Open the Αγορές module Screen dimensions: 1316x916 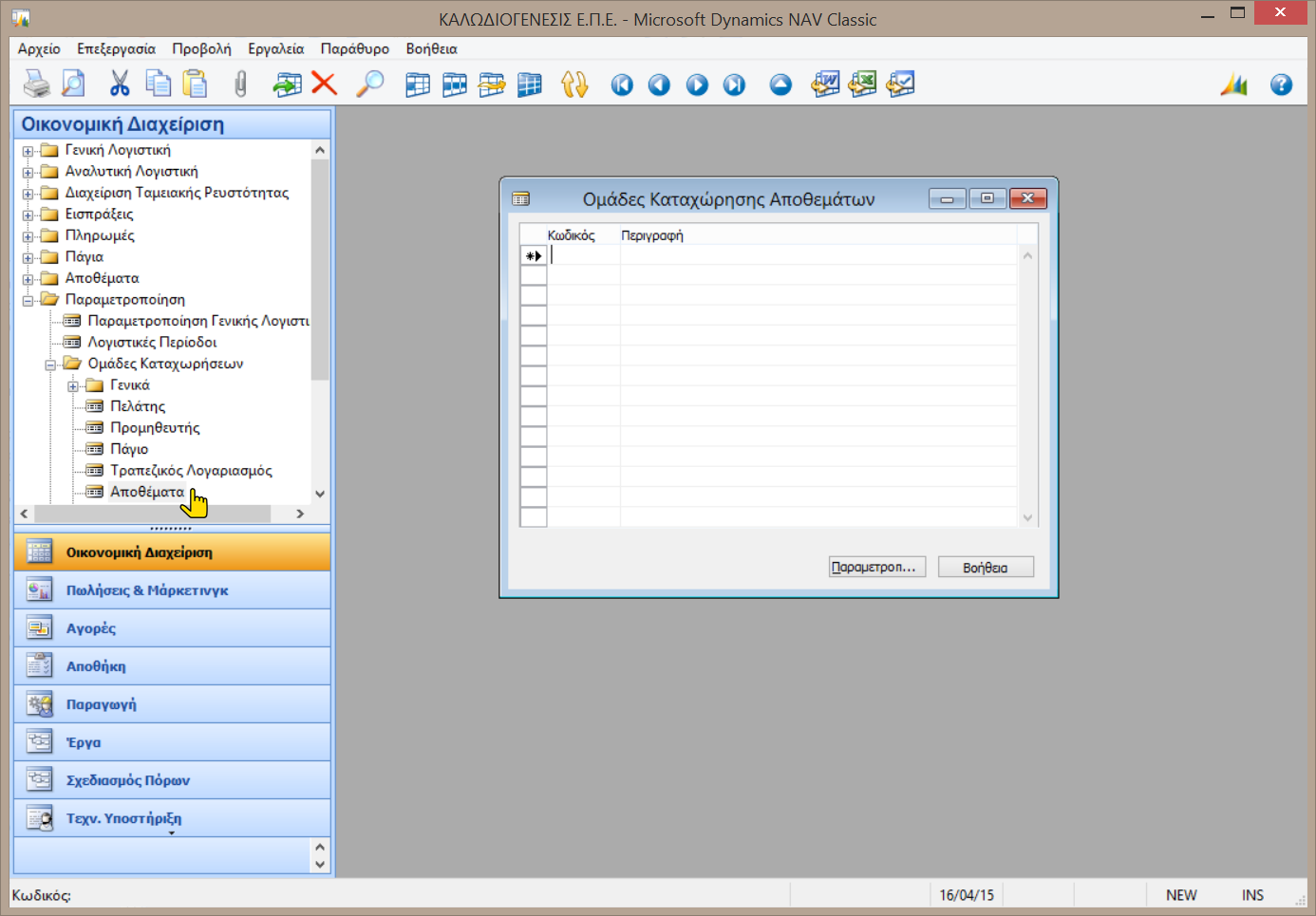pyautogui.click(x=172, y=628)
